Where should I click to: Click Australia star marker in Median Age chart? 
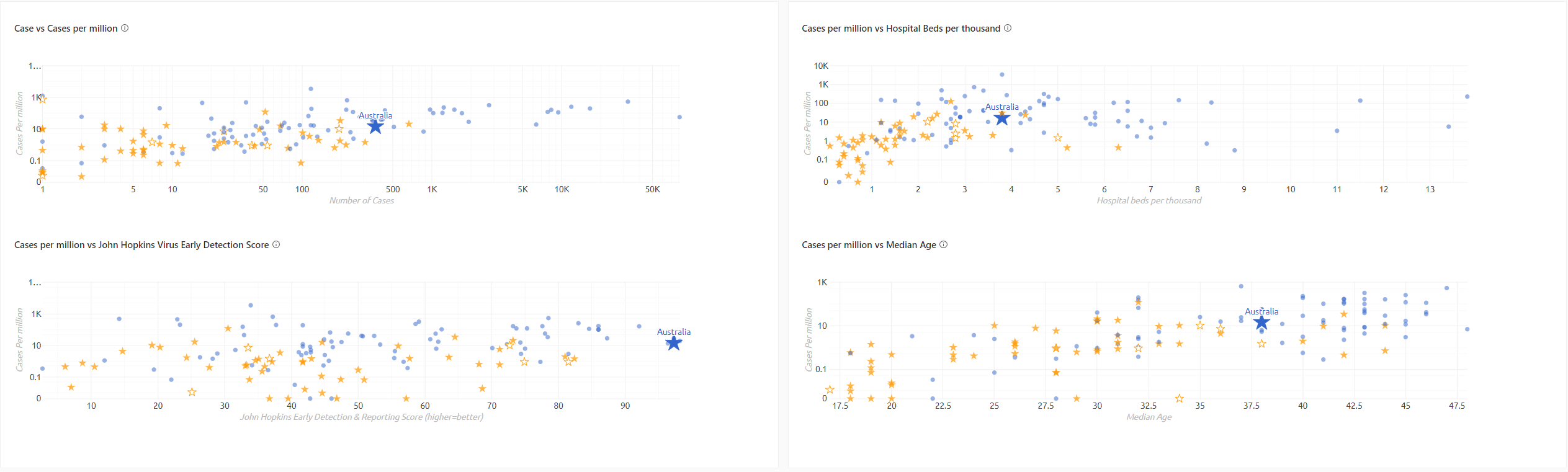(x=1261, y=323)
